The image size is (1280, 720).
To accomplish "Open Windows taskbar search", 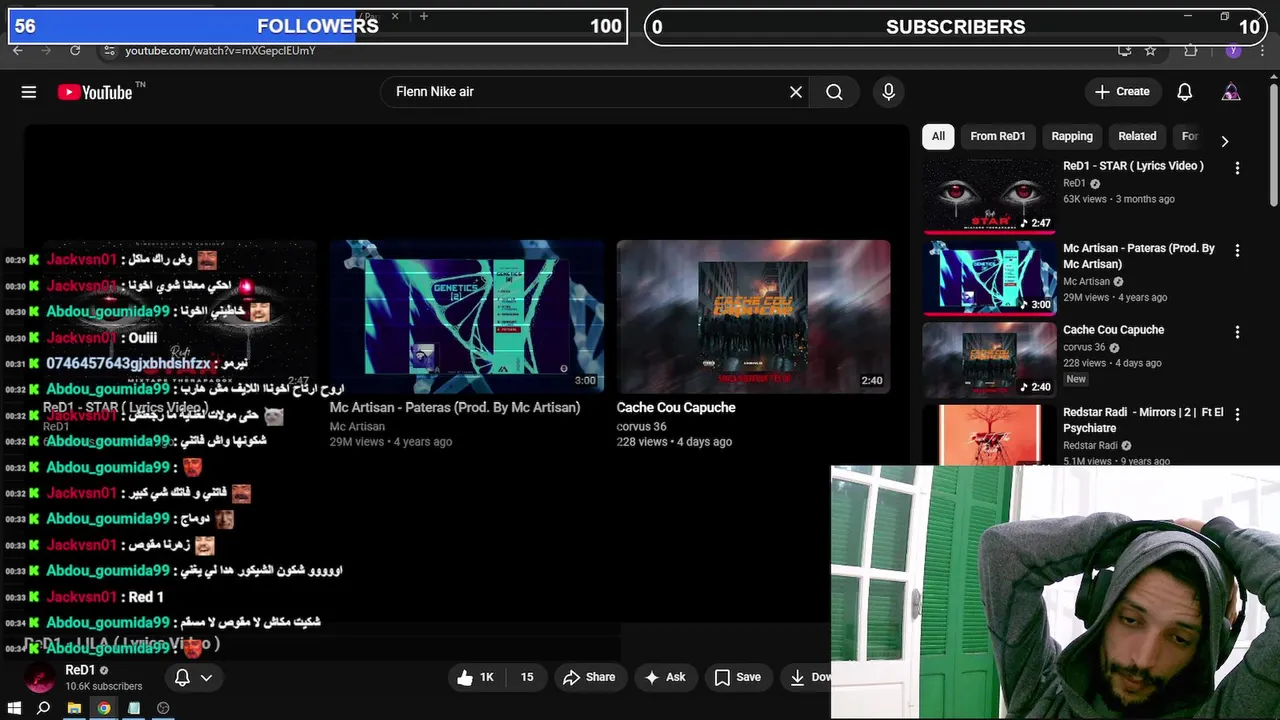I will pyautogui.click(x=43, y=708).
